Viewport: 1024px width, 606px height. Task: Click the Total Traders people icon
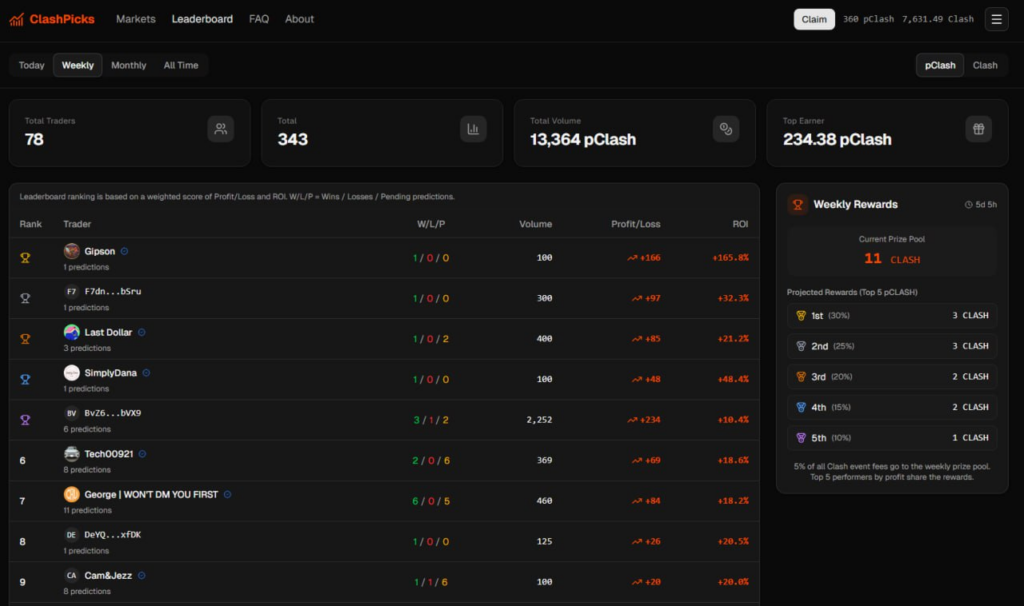221,128
